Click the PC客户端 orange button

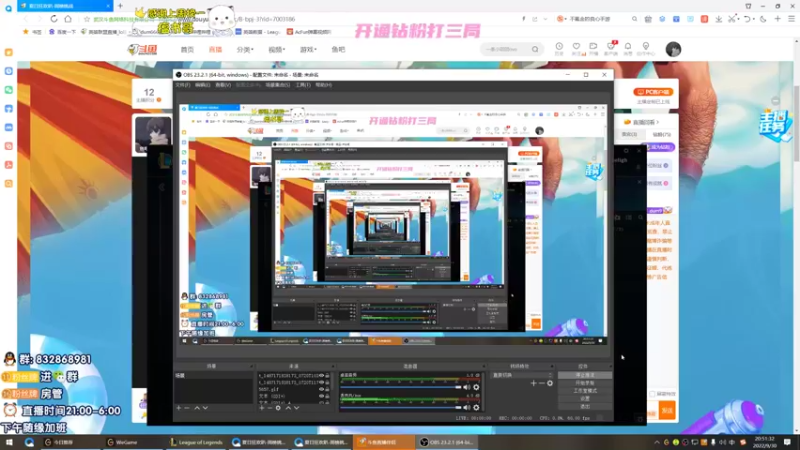pyautogui.click(x=653, y=92)
